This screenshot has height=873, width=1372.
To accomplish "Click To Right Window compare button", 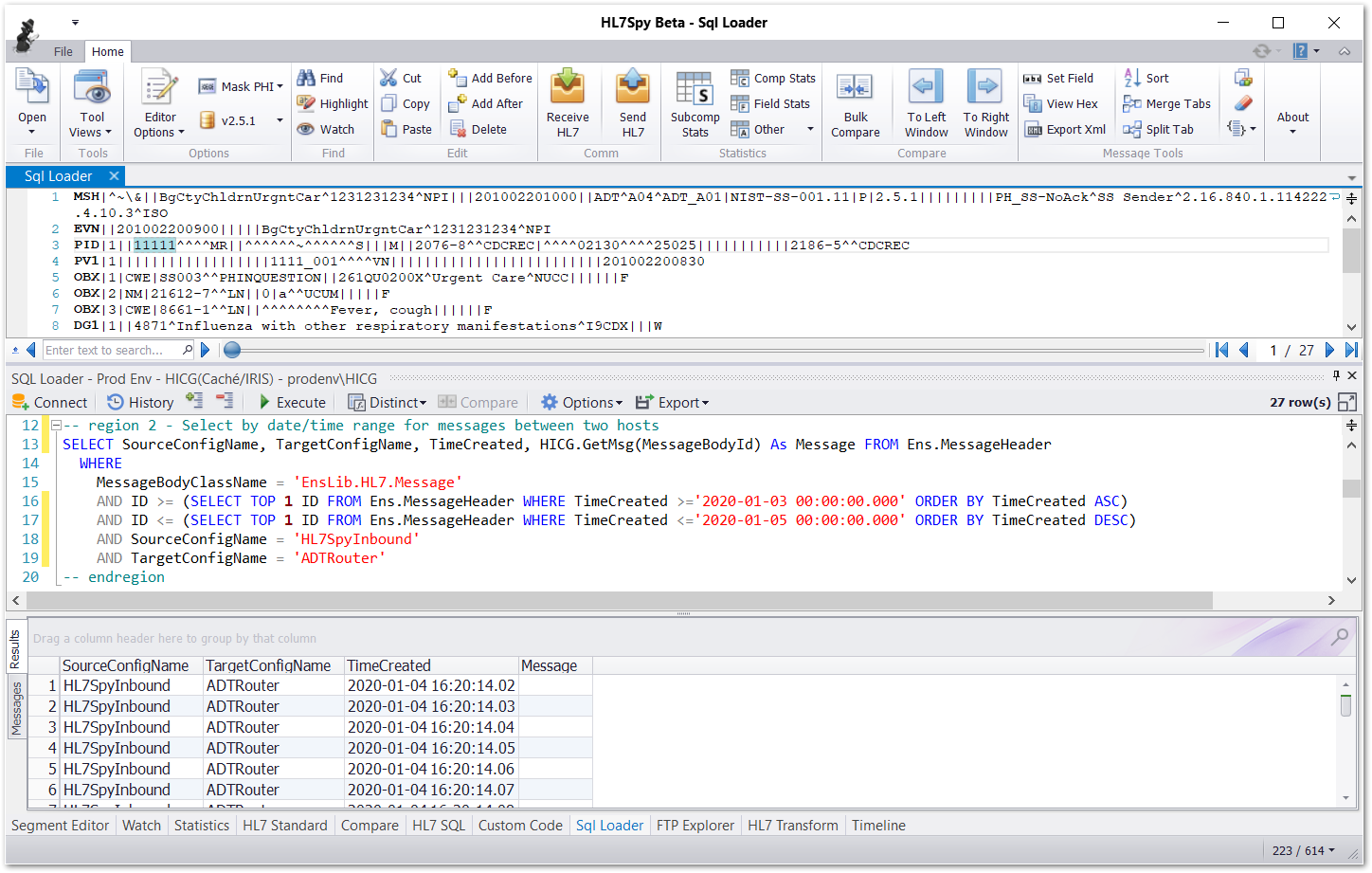I will [985, 104].
